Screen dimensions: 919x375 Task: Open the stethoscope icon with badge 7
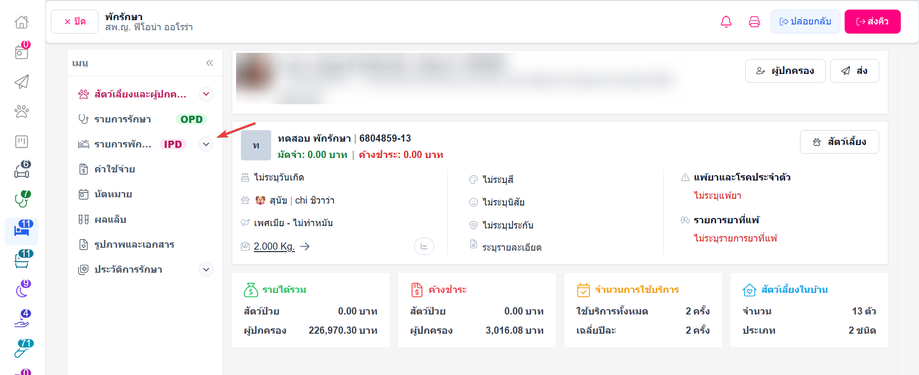click(21, 200)
